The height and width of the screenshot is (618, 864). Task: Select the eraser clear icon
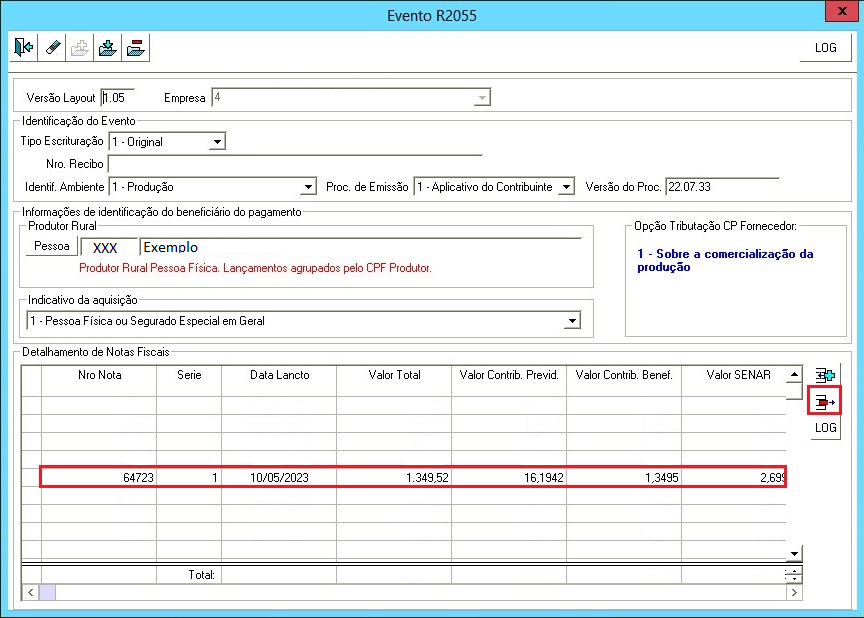(52, 47)
